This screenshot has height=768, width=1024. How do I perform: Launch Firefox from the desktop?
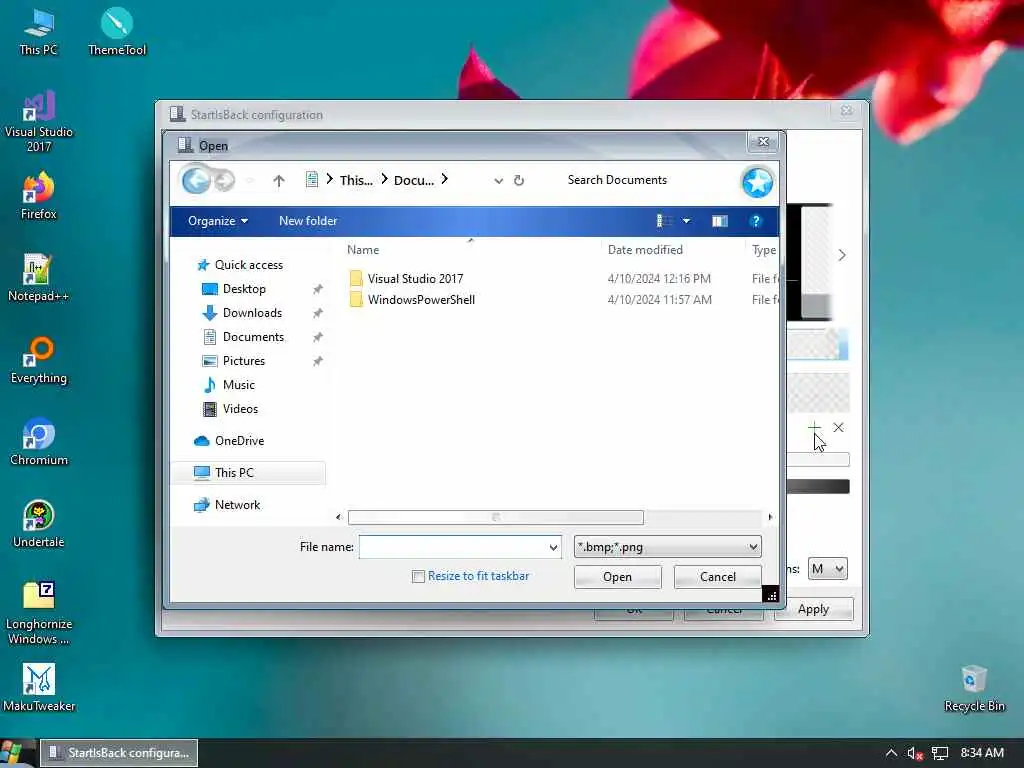[39, 196]
